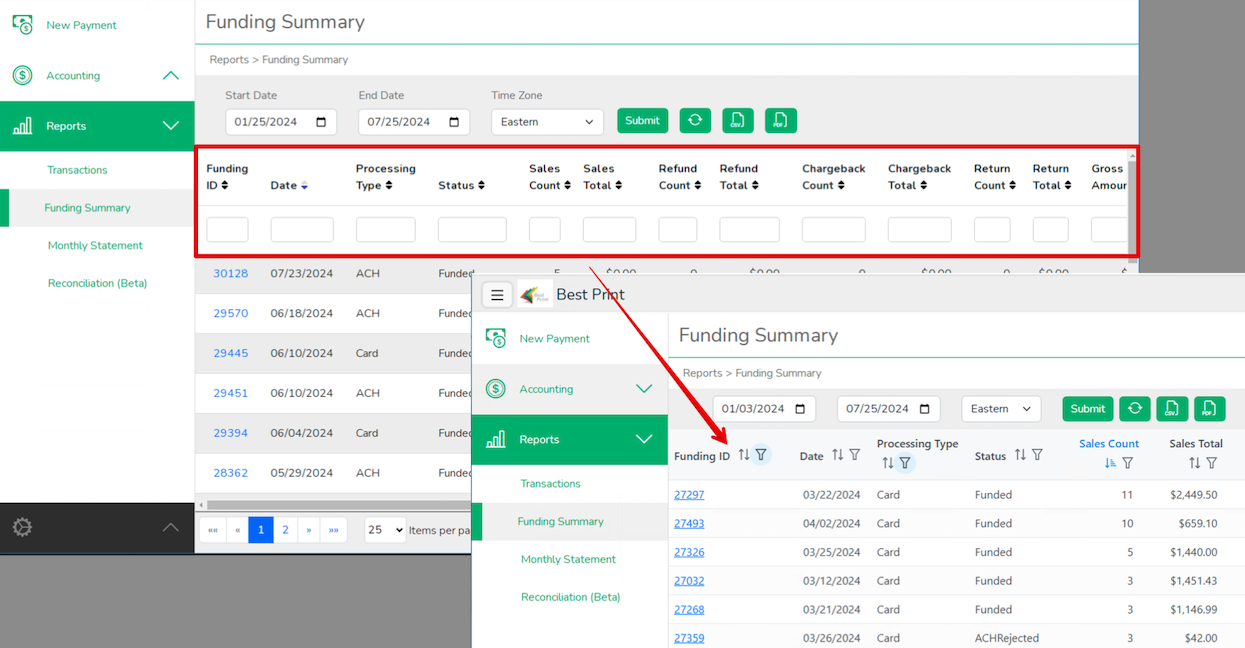Select the $2,449.50 sales total cell

click(1193, 495)
